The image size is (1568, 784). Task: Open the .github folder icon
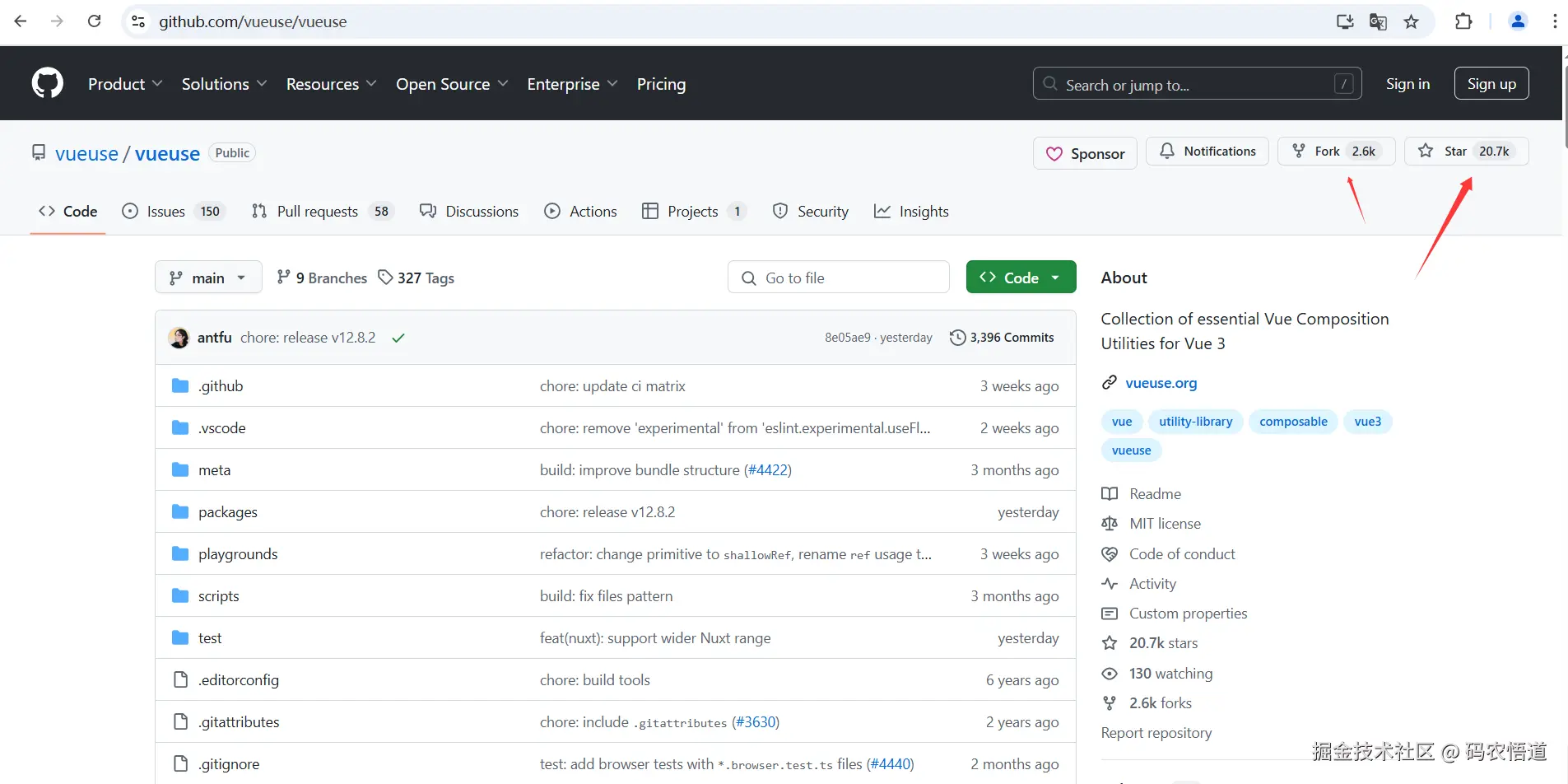(180, 385)
